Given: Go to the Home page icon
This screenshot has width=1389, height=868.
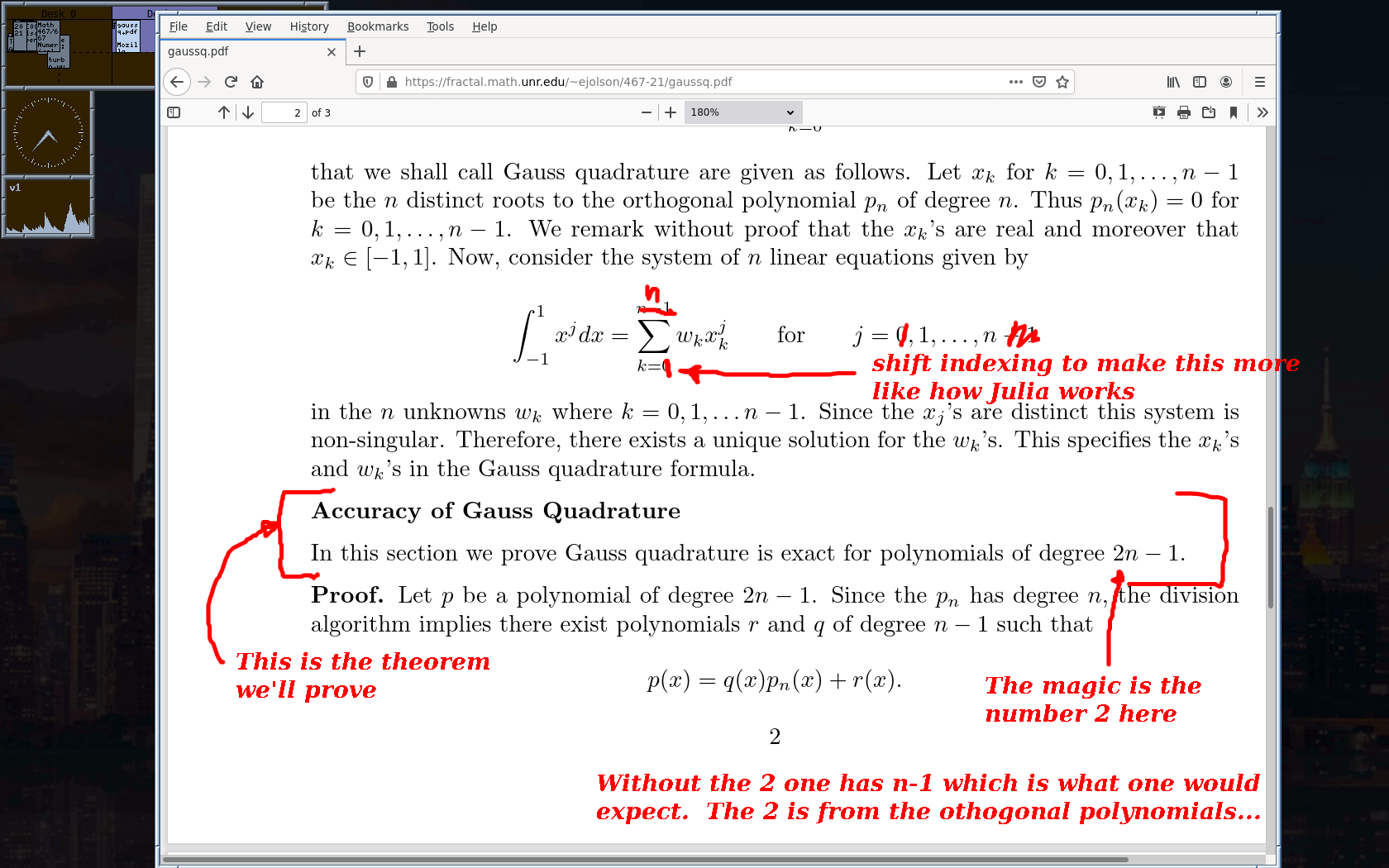Looking at the screenshot, I should [257, 82].
